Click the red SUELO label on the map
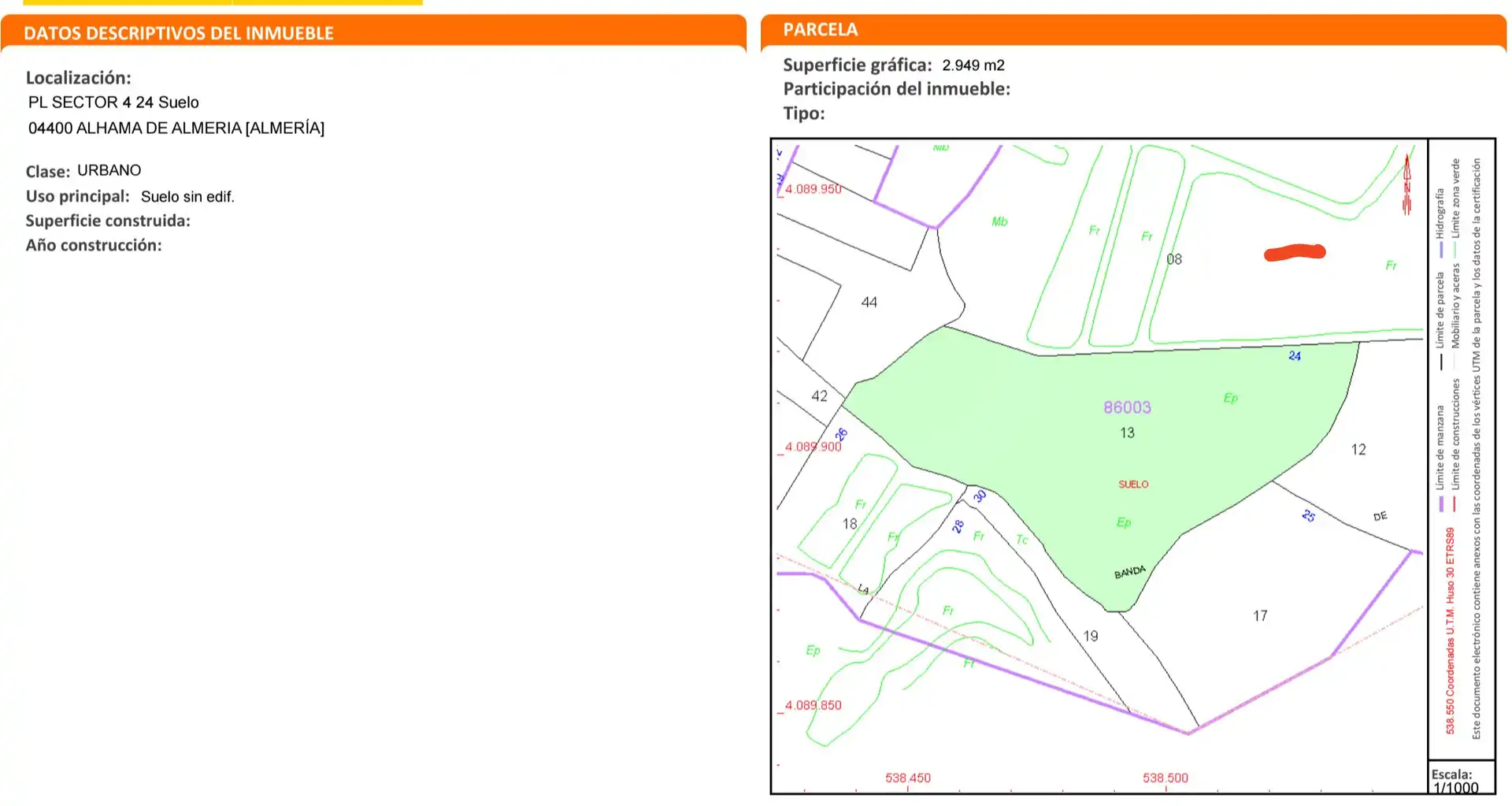The height and width of the screenshot is (806, 1512). point(1133,485)
